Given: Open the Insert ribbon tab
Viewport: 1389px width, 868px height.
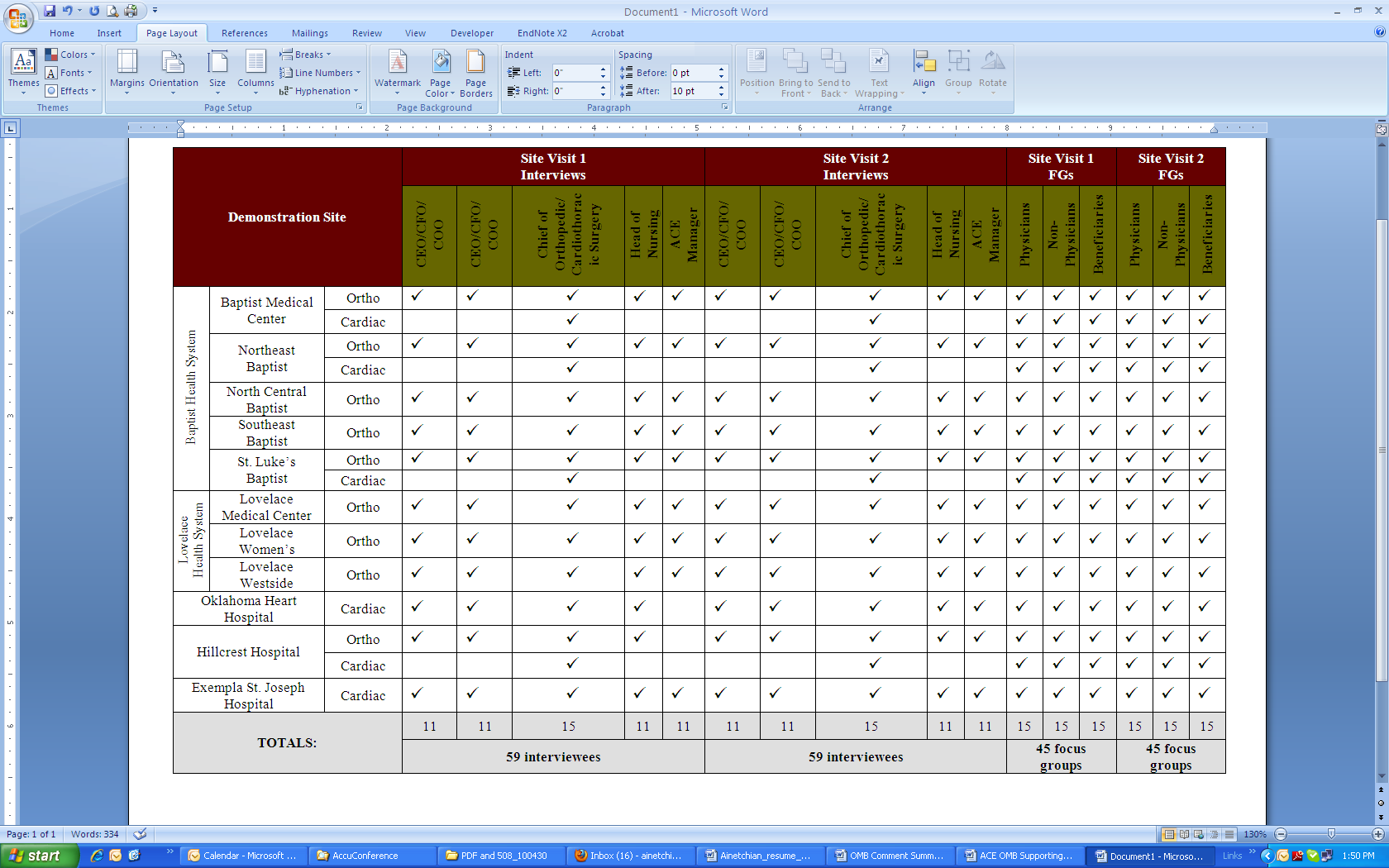Looking at the screenshot, I should pyautogui.click(x=109, y=33).
